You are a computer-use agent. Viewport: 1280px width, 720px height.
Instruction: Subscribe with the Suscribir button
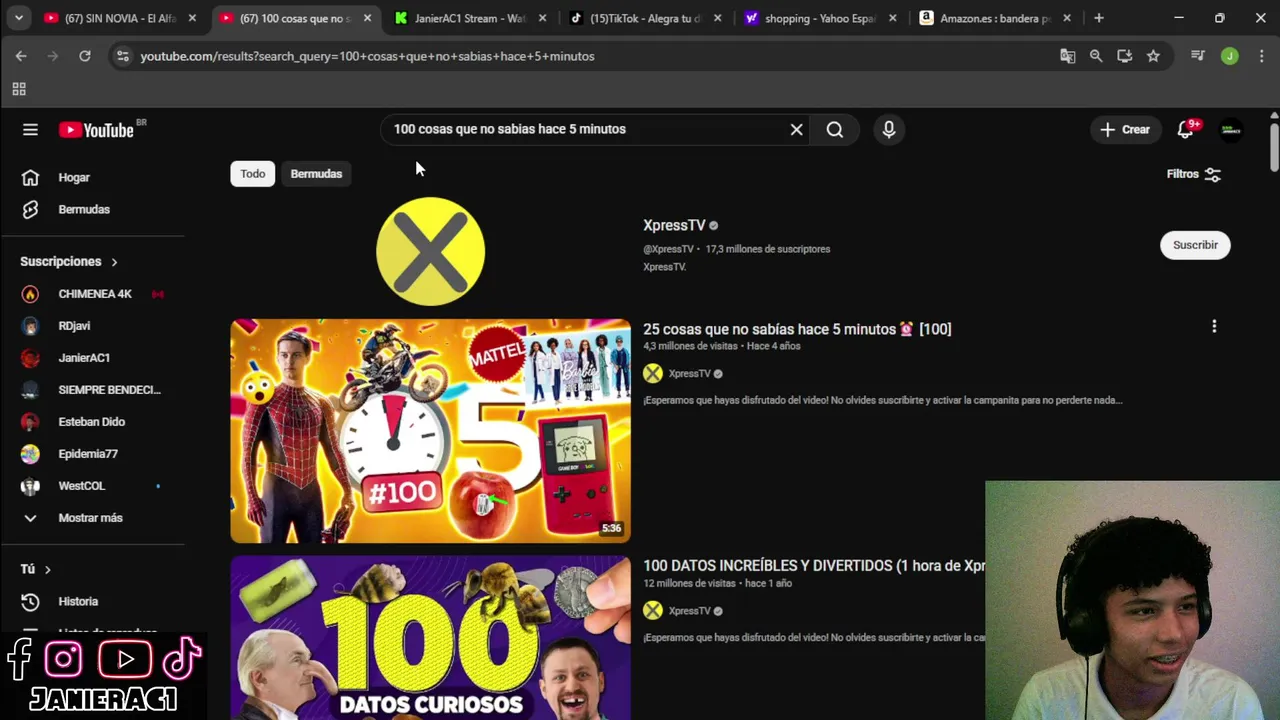coord(1195,245)
